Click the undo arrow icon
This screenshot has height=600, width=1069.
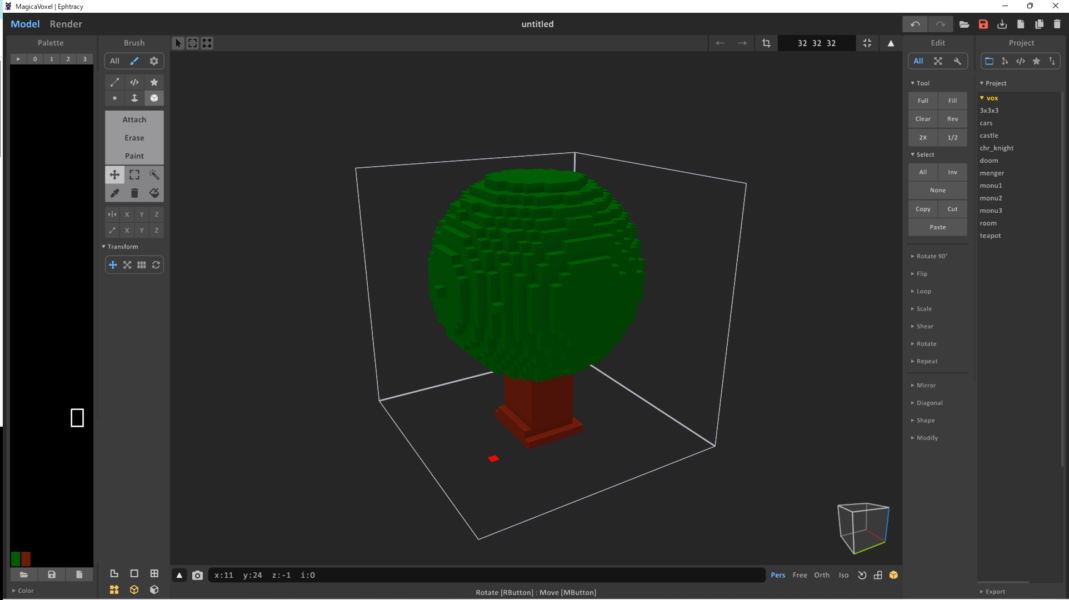pyautogui.click(x=915, y=24)
